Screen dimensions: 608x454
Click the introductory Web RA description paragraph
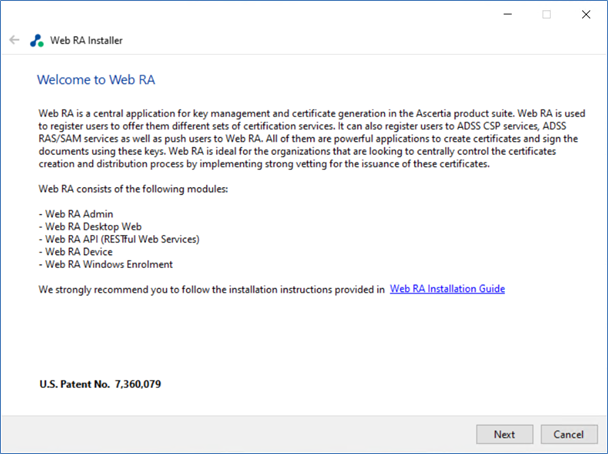point(312,138)
